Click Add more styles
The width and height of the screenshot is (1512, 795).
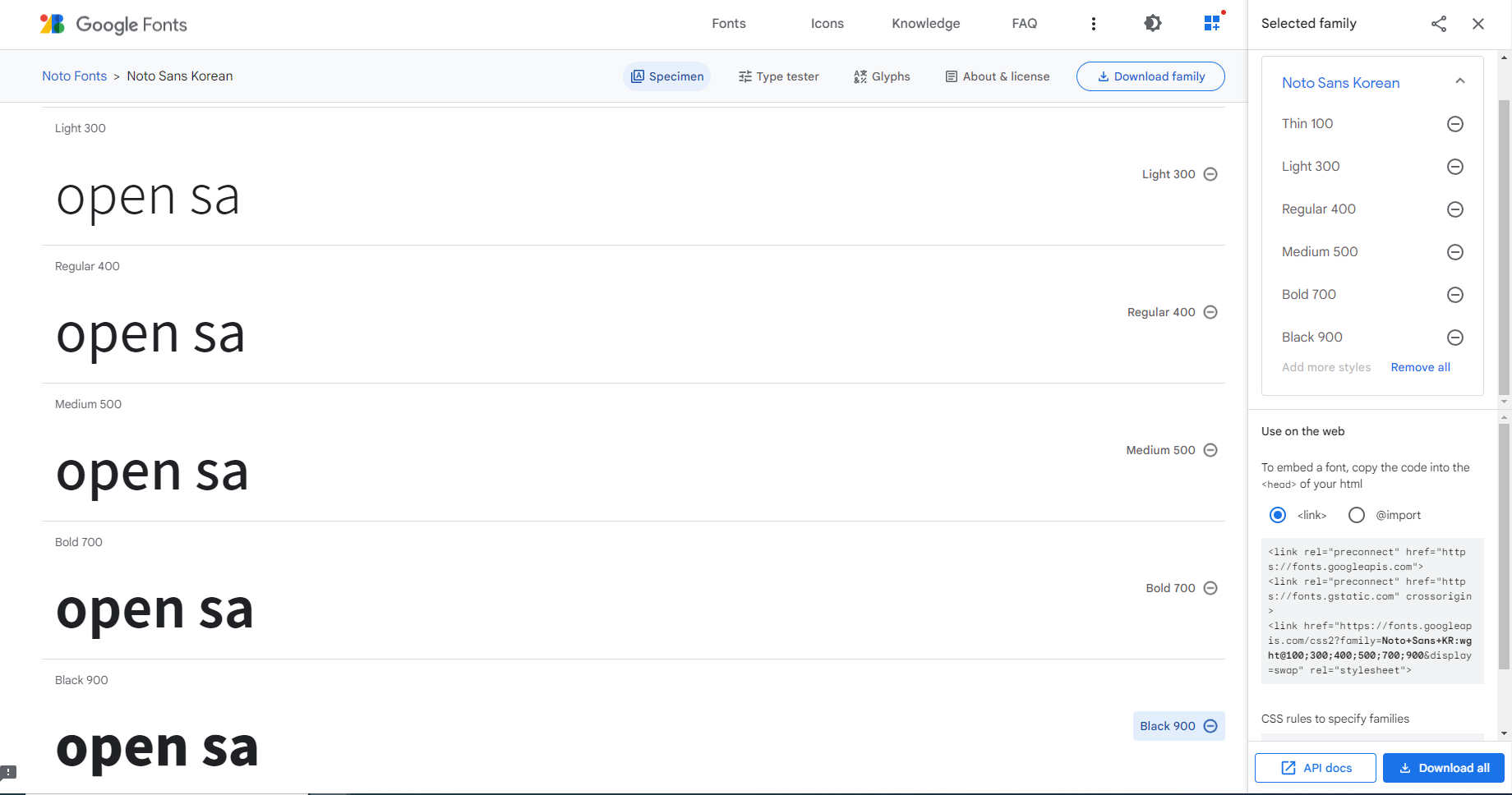[1326, 367]
